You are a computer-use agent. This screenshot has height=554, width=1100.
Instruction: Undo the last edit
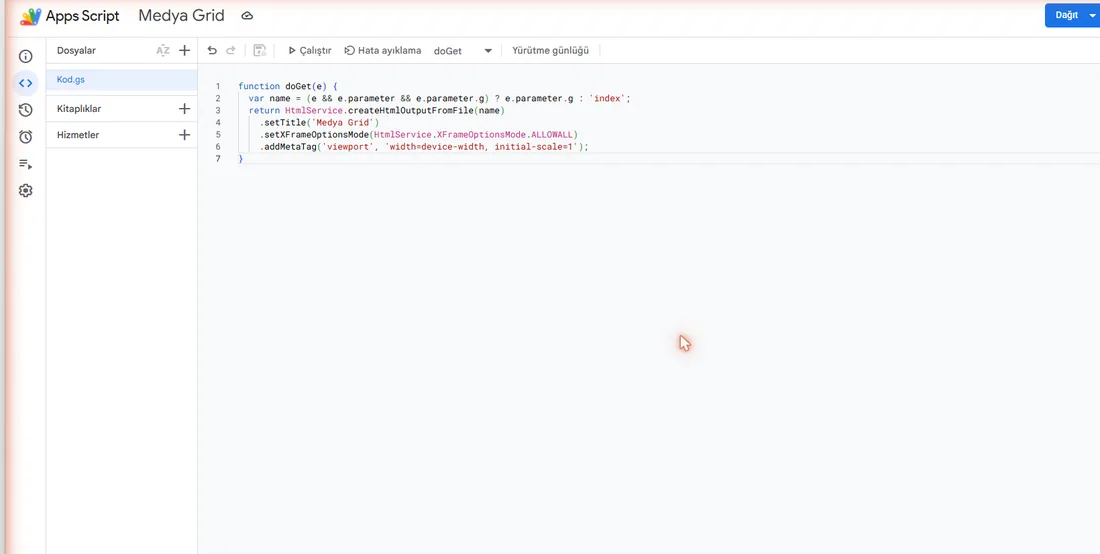(212, 50)
